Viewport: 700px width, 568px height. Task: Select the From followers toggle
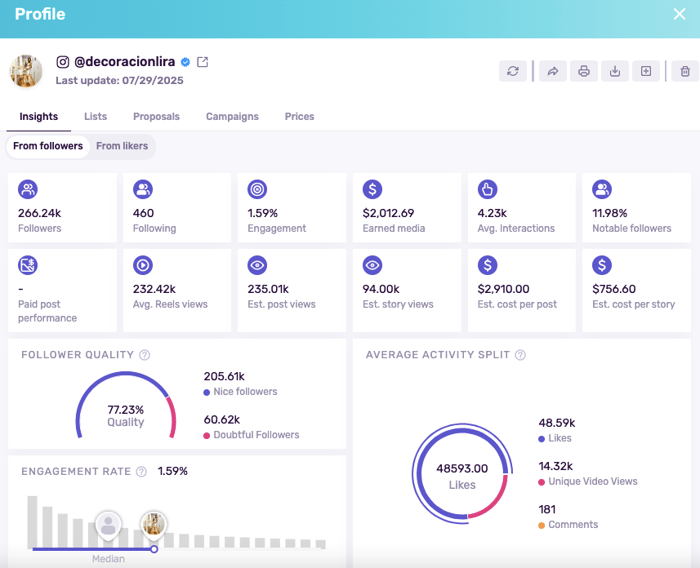pyautogui.click(x=48, y=146)
